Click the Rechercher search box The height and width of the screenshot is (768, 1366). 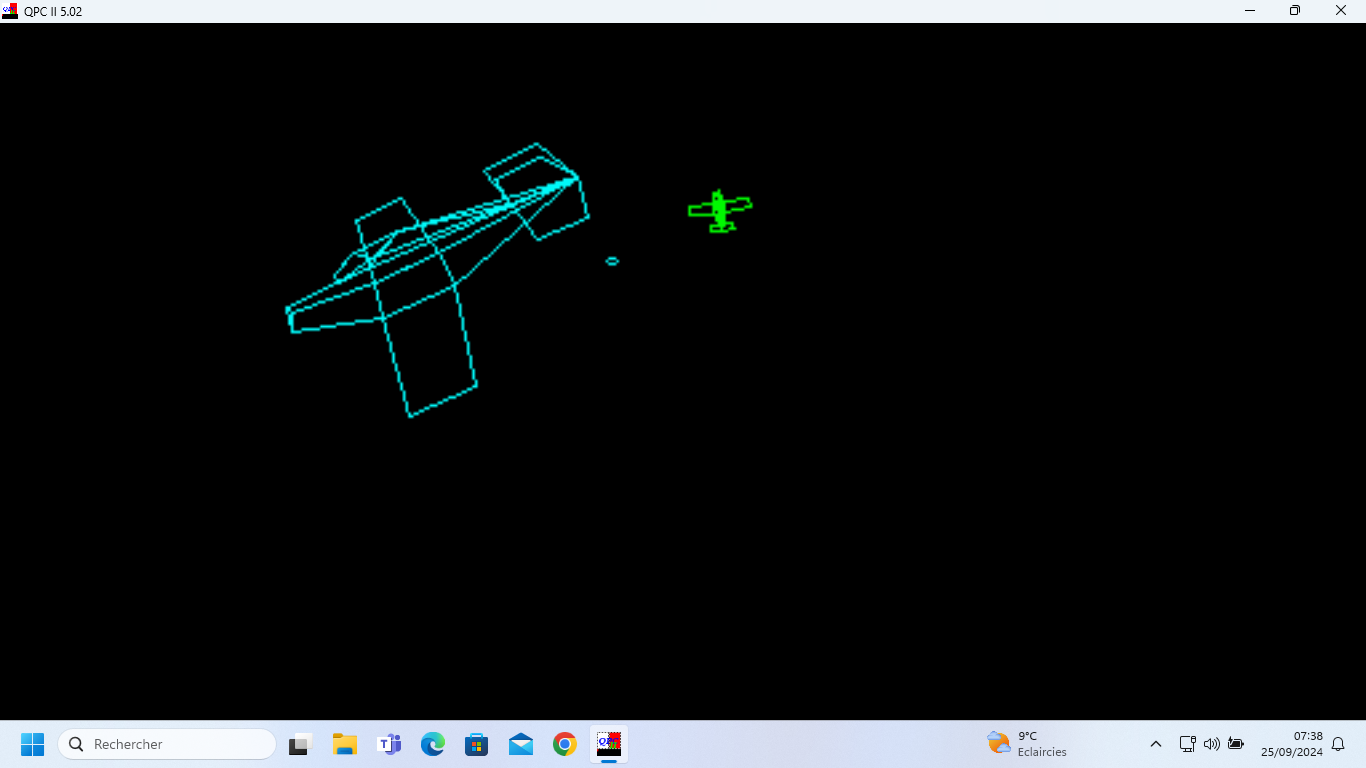(167, 744)
